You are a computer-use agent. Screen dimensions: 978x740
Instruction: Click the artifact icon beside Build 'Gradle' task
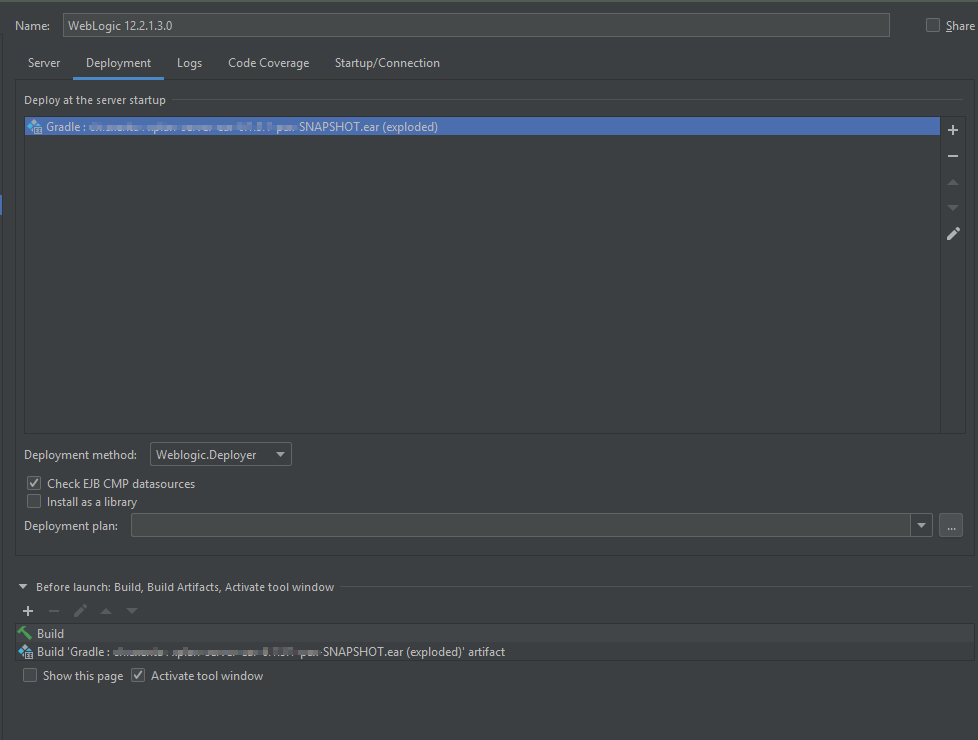point(25,652)
